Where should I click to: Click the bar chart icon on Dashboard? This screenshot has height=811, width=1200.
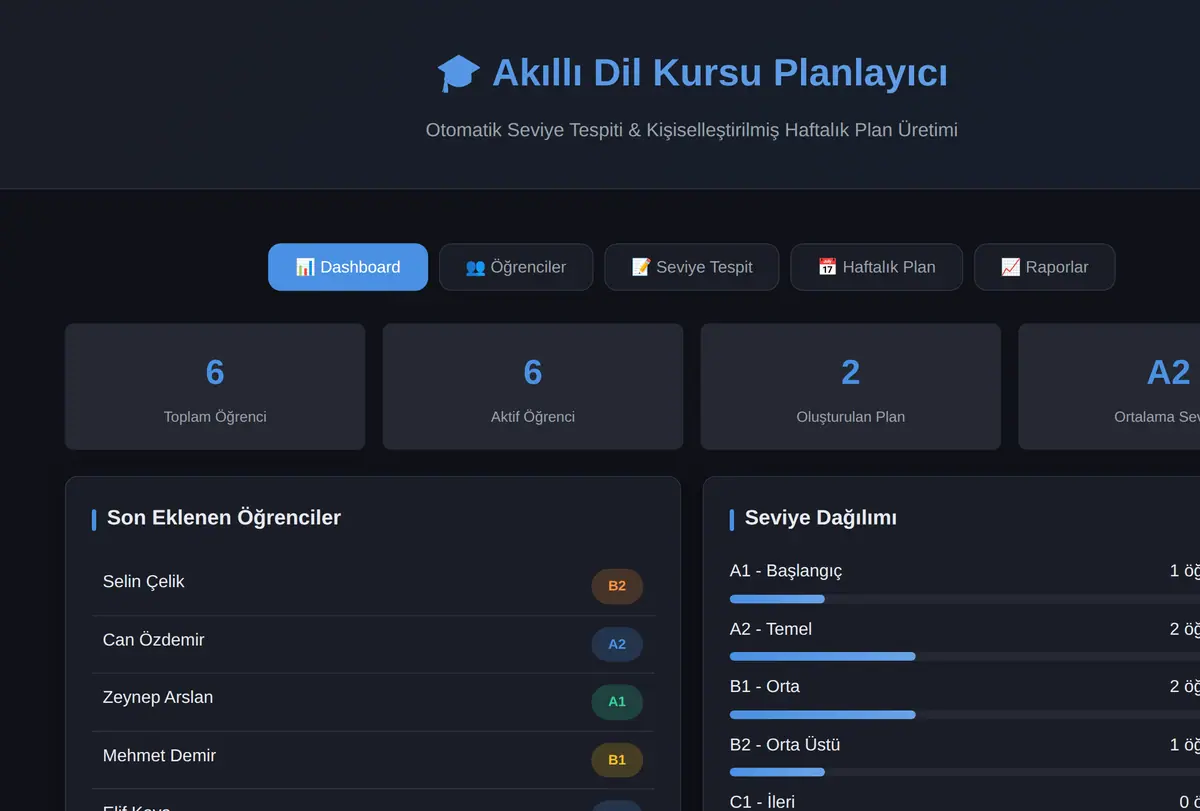pyautogui.click(x=305, y=267)
